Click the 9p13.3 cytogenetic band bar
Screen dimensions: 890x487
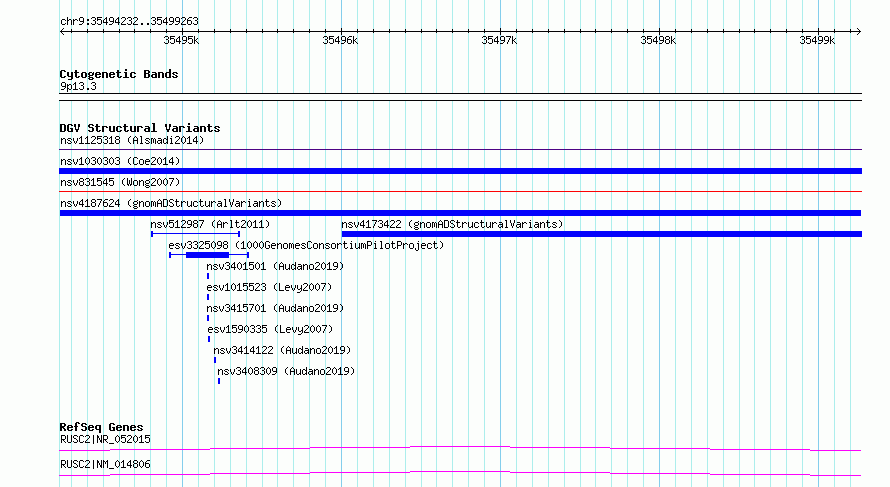click(x=460, y=97)
